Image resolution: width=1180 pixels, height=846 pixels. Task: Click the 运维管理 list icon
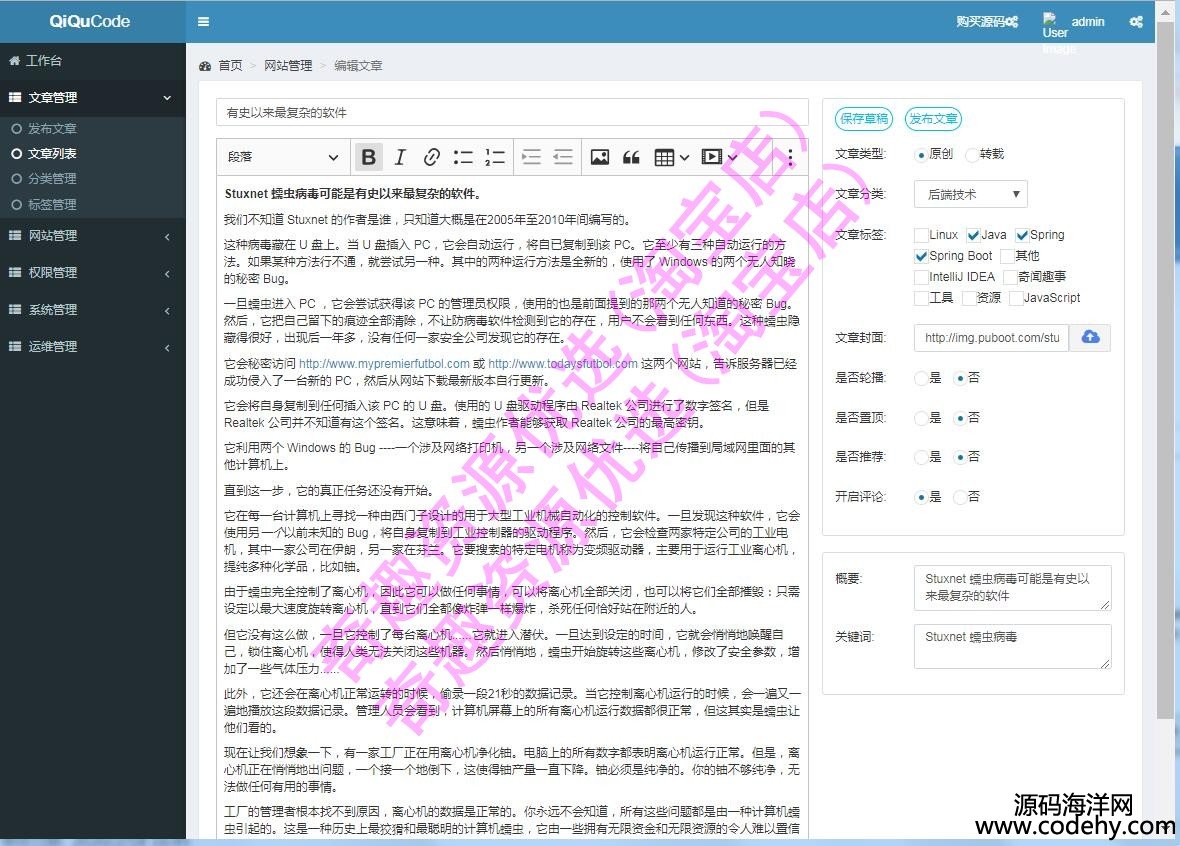(14, 345)
